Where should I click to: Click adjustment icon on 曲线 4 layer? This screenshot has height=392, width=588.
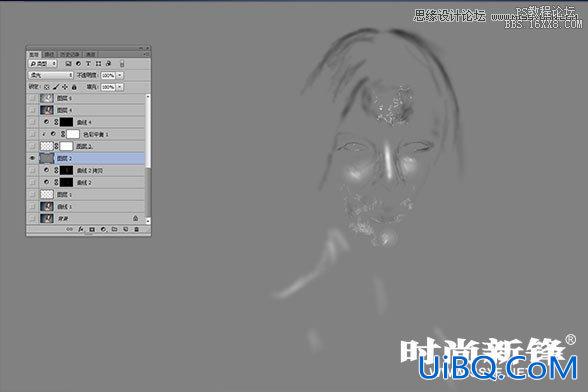46,122
